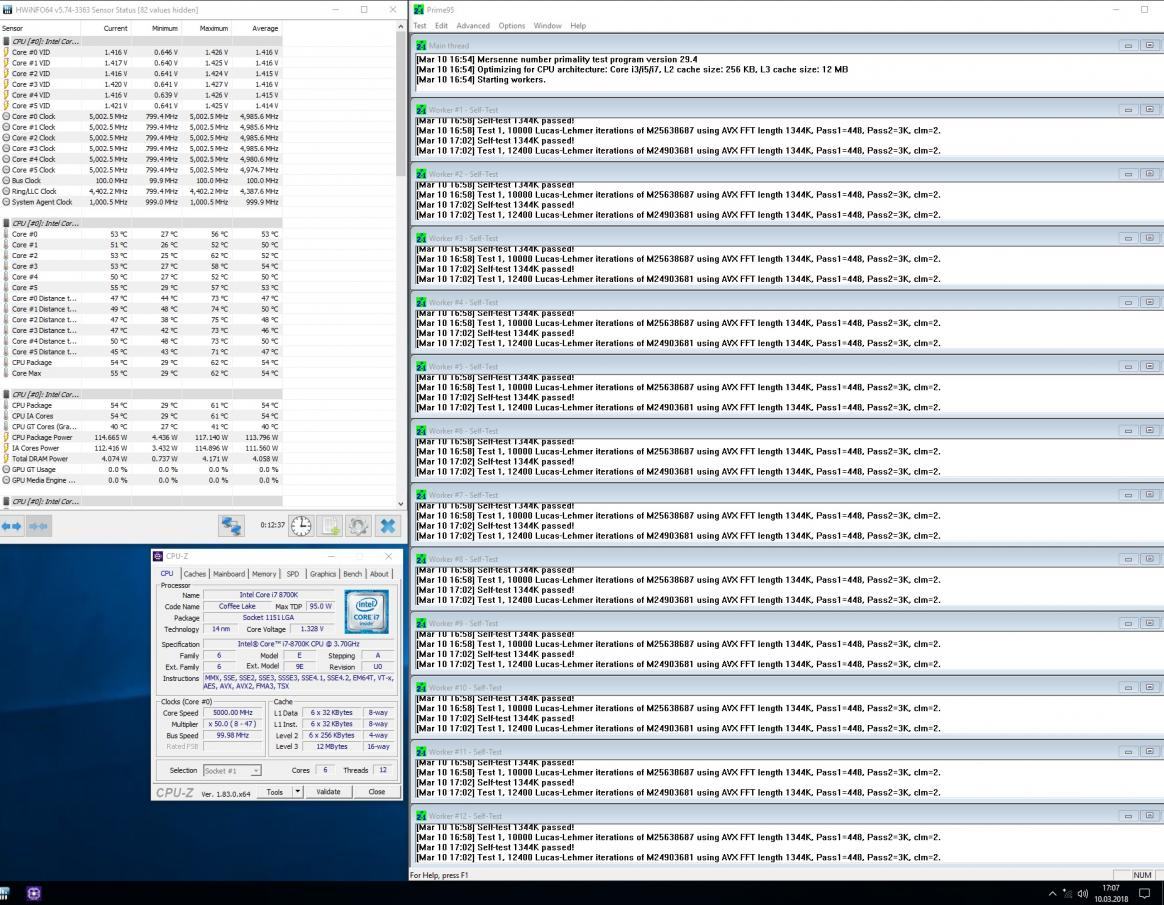
Task: Click Intel Core i7 logo in CPU-Z
Action: pos(366,612)
